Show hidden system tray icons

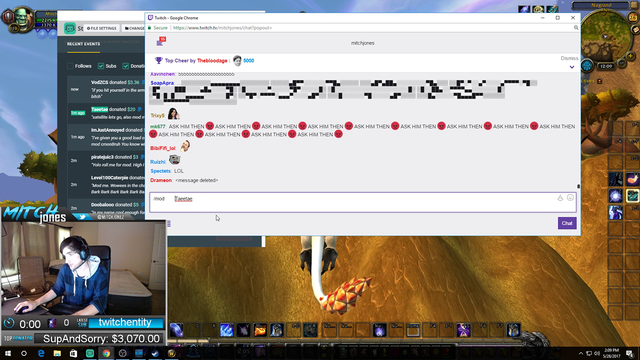tap(581, 353)
